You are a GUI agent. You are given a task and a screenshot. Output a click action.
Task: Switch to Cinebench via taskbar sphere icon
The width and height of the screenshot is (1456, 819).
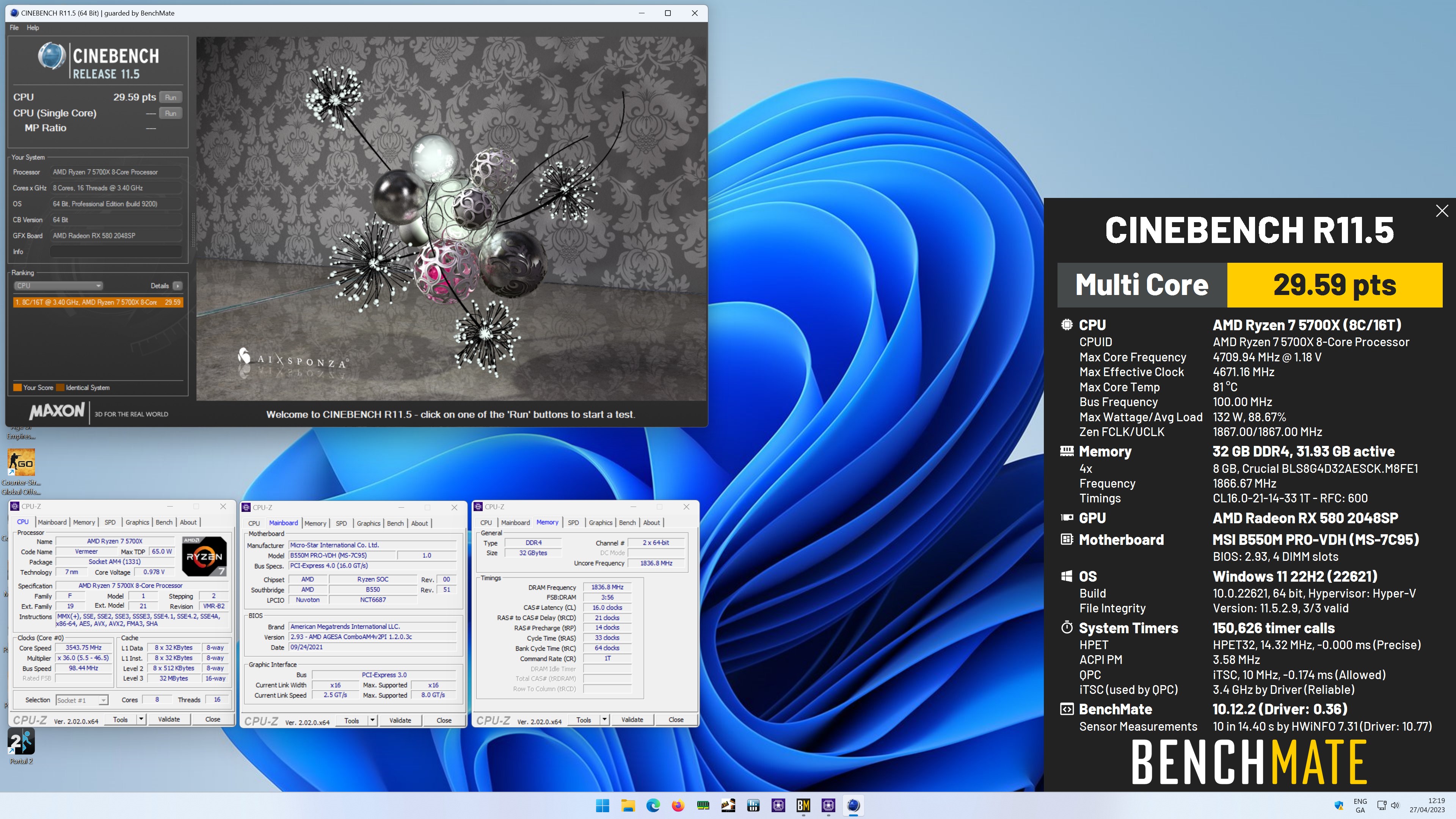(x=854, y=805)
